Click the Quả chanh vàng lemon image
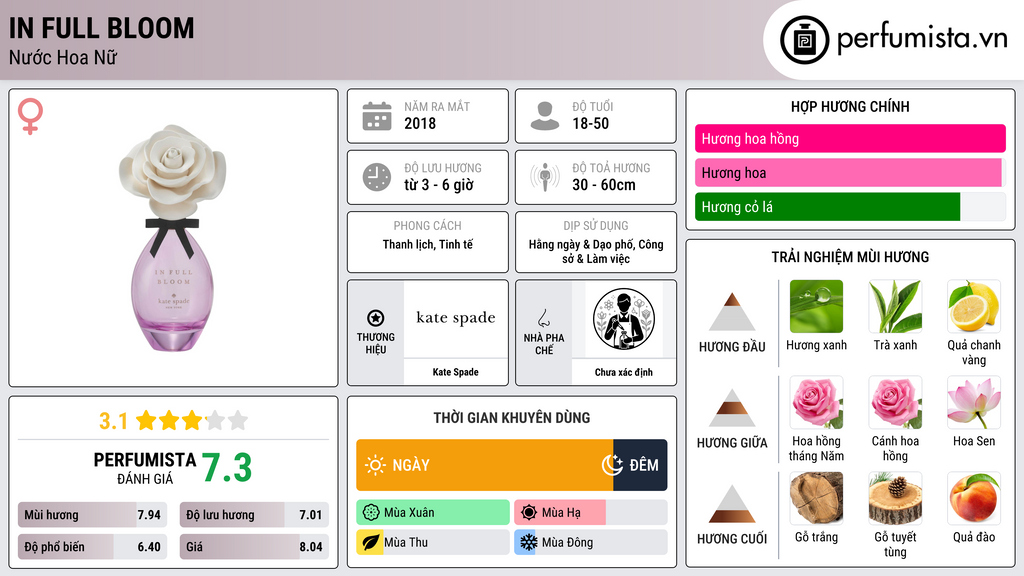This screenshot has width=1024, height=576. [x=974, y=306]
